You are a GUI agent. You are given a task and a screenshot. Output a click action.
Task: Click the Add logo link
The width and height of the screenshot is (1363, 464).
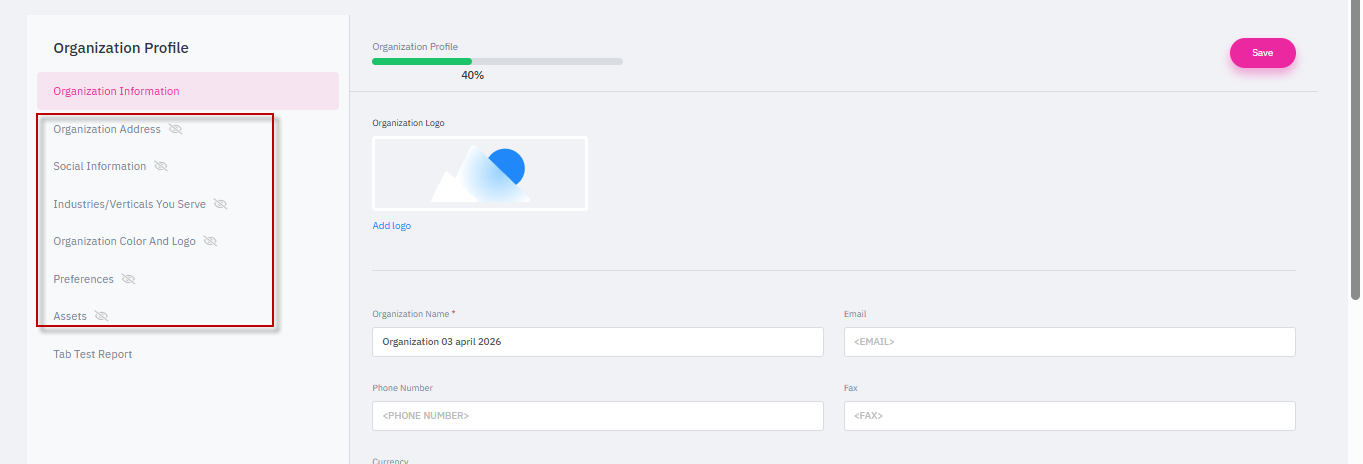(x=391, y=226)
